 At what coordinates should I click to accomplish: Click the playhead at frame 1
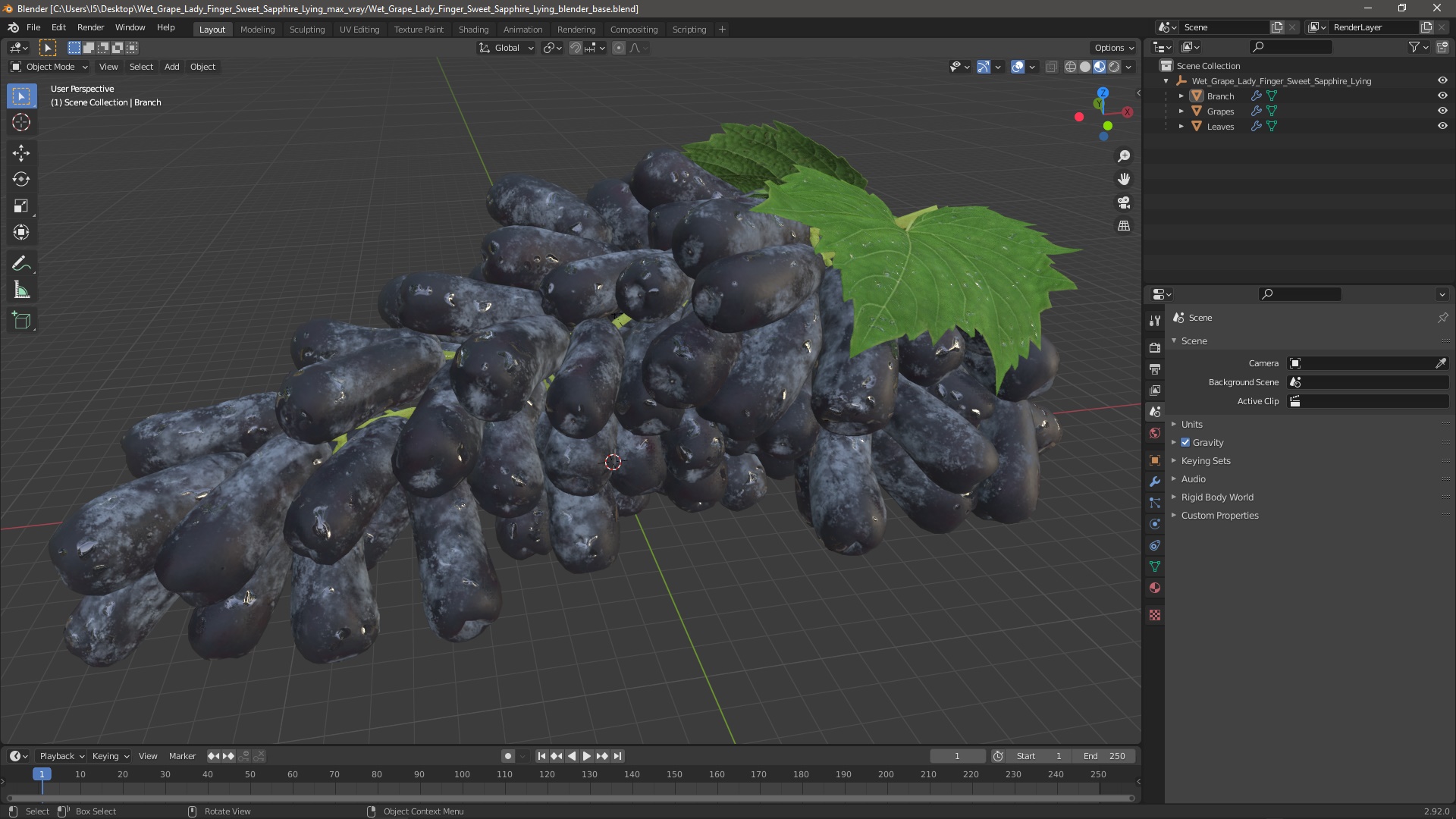click(42, 774)
